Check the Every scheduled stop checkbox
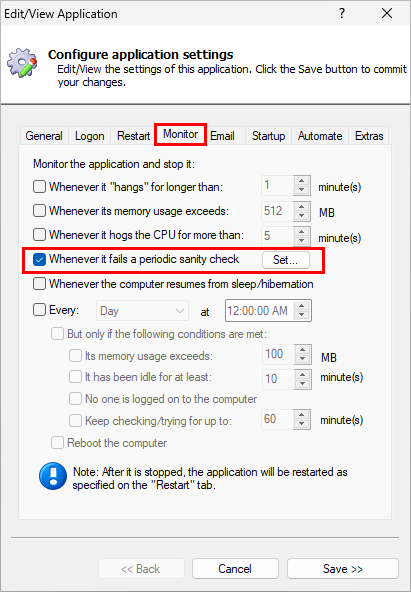 [39, 310]
